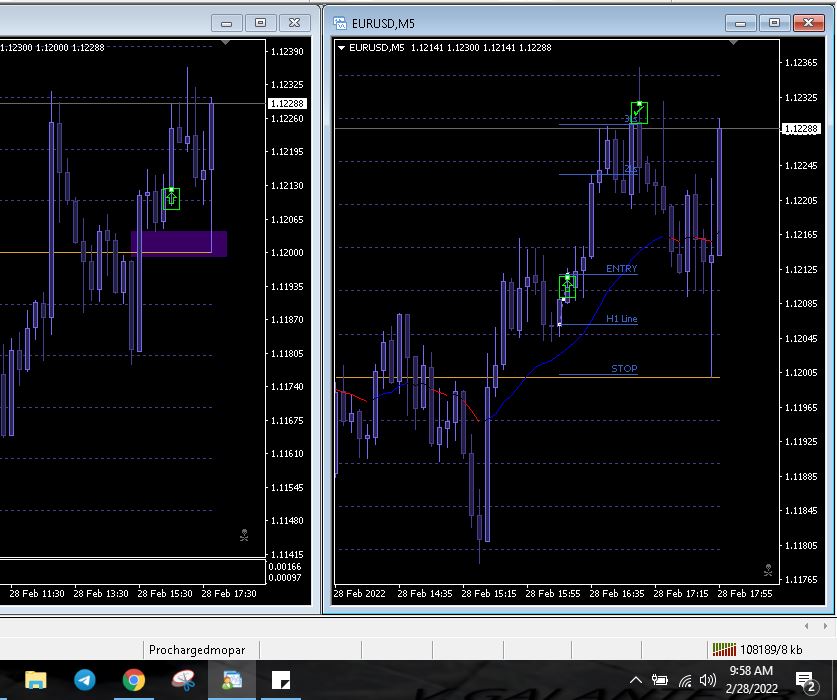Viewport: 837px width, 700px height.
Task: Click the right scroll arrow under the charts
Action: 825,626
